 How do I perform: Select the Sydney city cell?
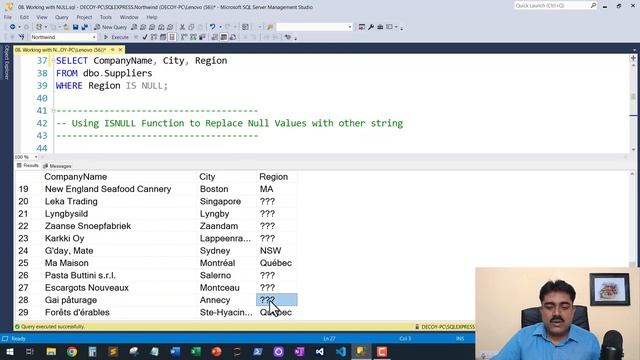[x=227, y=251]
